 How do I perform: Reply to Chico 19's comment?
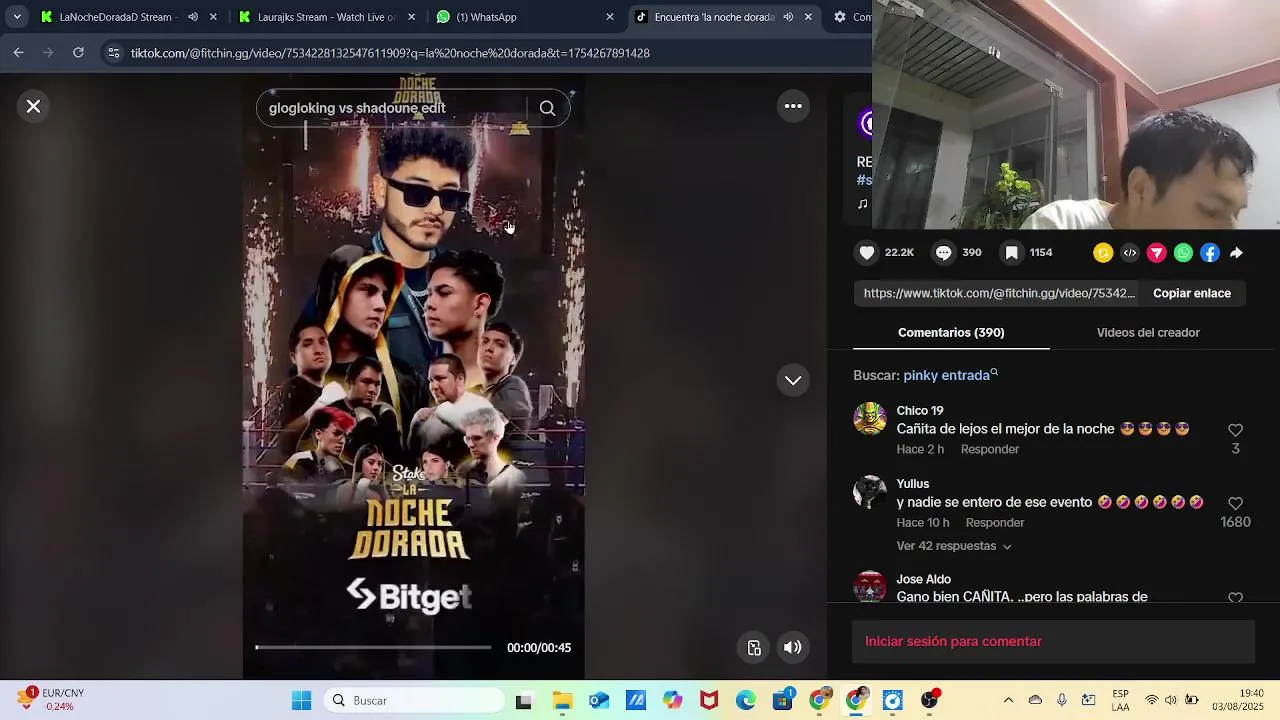tap(990, 450)
